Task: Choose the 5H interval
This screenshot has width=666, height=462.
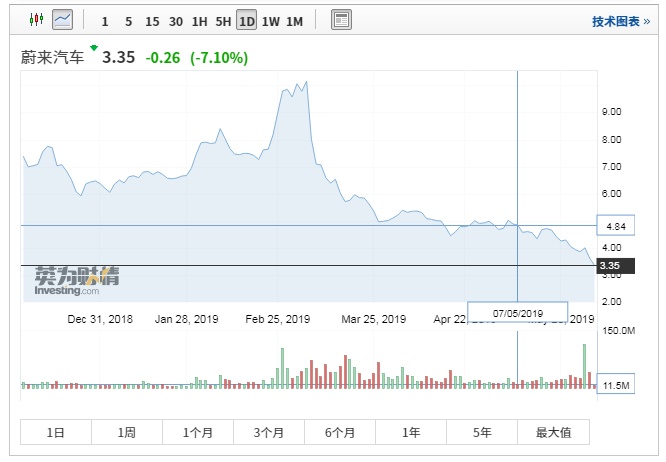Action: [x=223, y=21]
